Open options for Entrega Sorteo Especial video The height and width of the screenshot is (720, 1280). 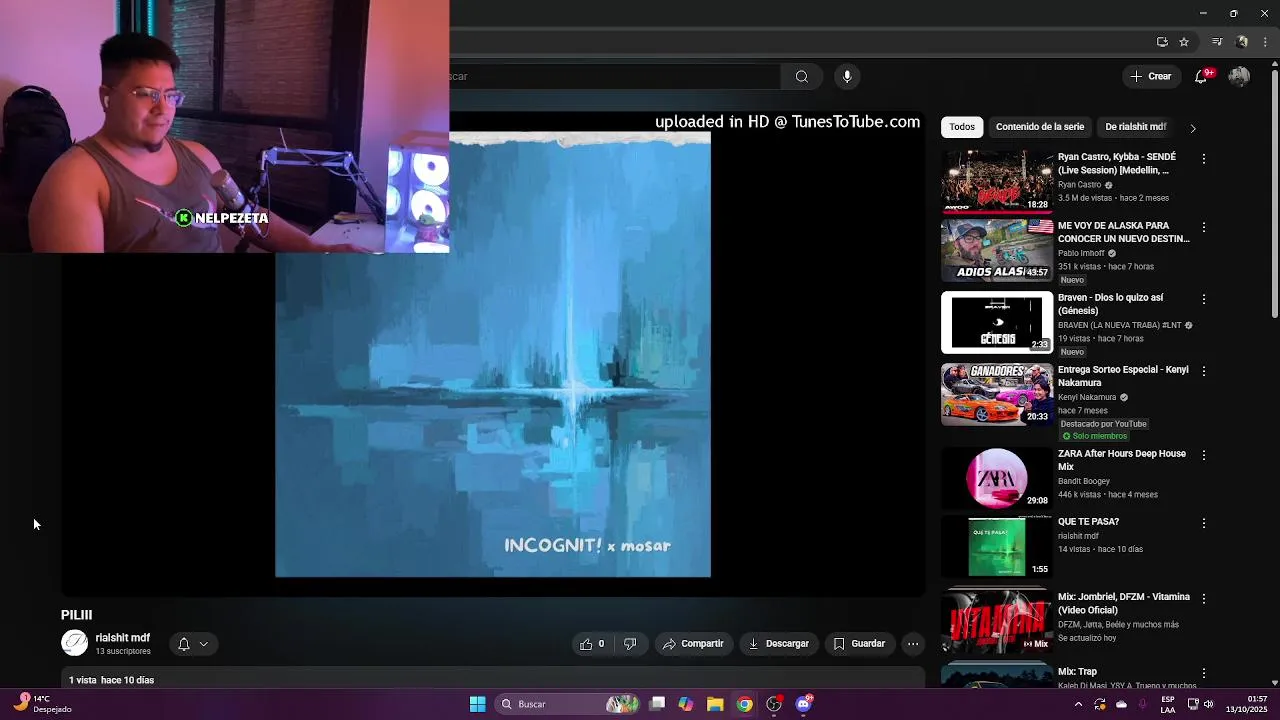tap(1204, 371)
